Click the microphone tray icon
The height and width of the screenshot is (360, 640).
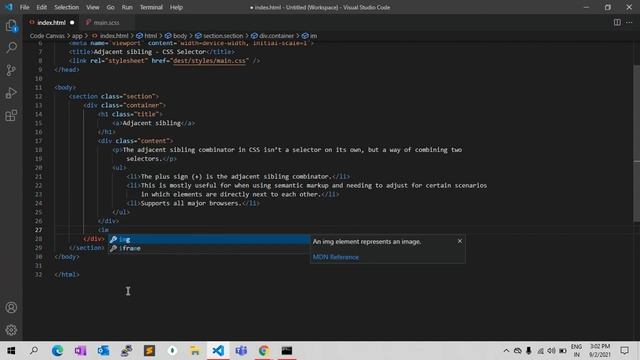click(x=529, y=351)
